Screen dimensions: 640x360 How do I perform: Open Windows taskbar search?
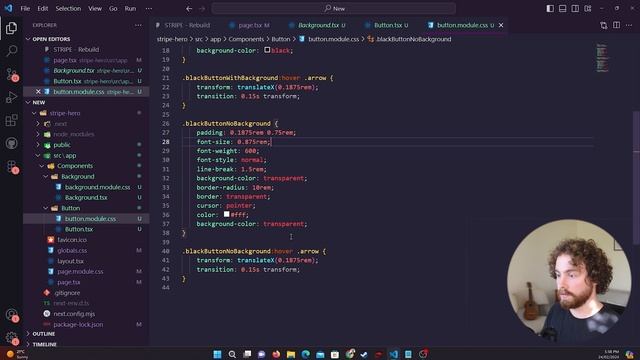coord(232,354)
